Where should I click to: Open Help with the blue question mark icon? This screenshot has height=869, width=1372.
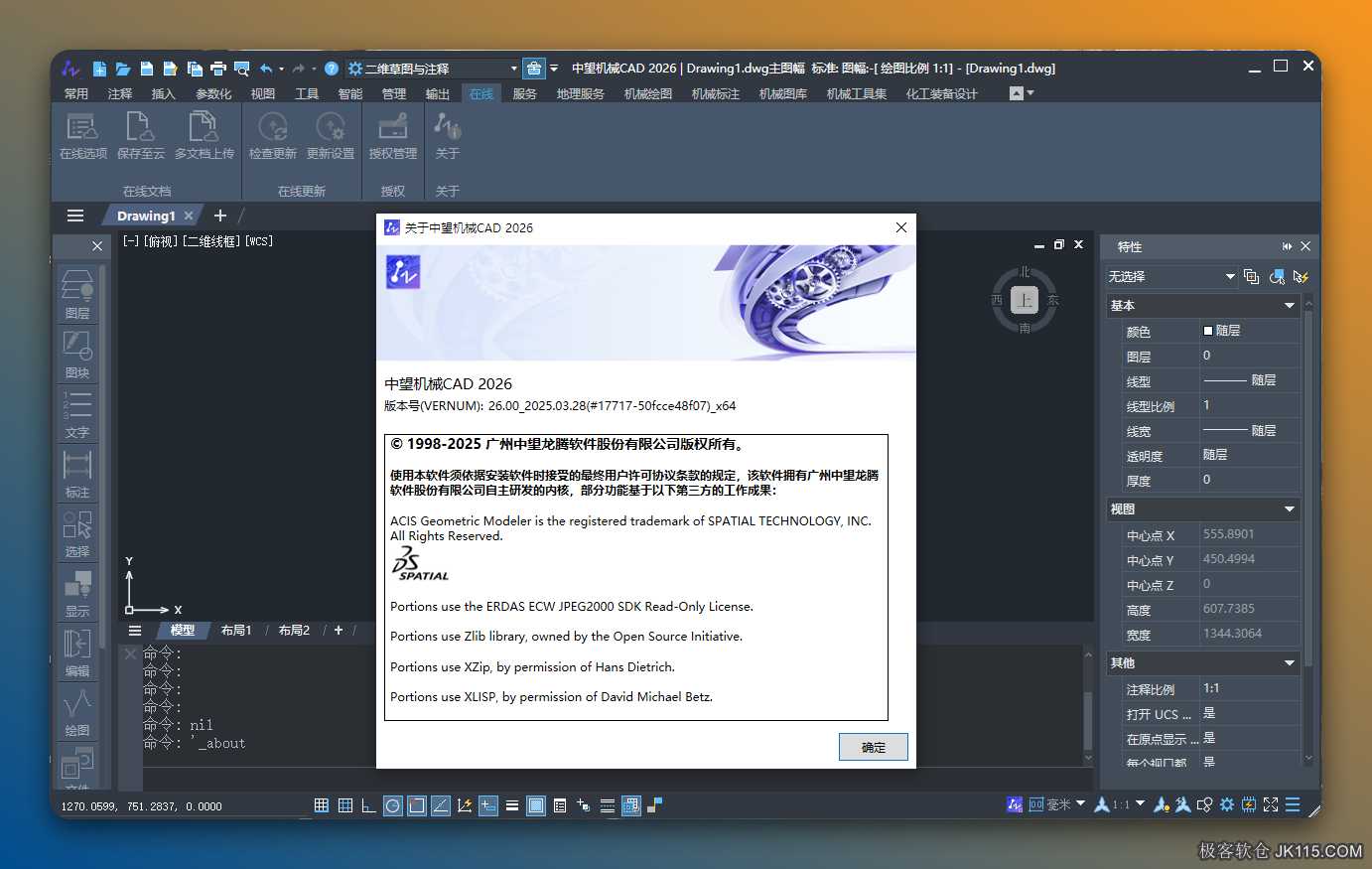click(332, 69)
